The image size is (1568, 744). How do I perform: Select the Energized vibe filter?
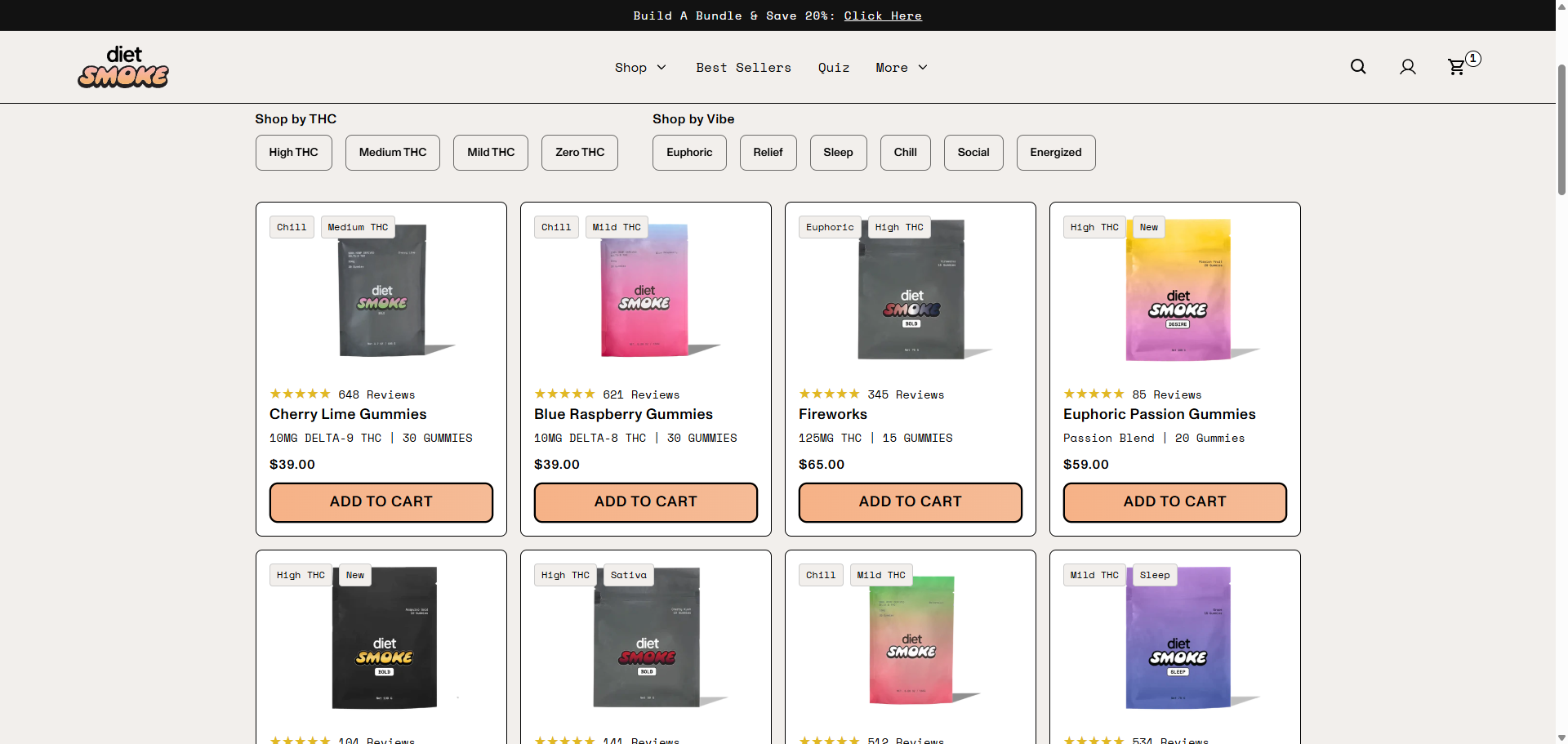pos(1056,153)
